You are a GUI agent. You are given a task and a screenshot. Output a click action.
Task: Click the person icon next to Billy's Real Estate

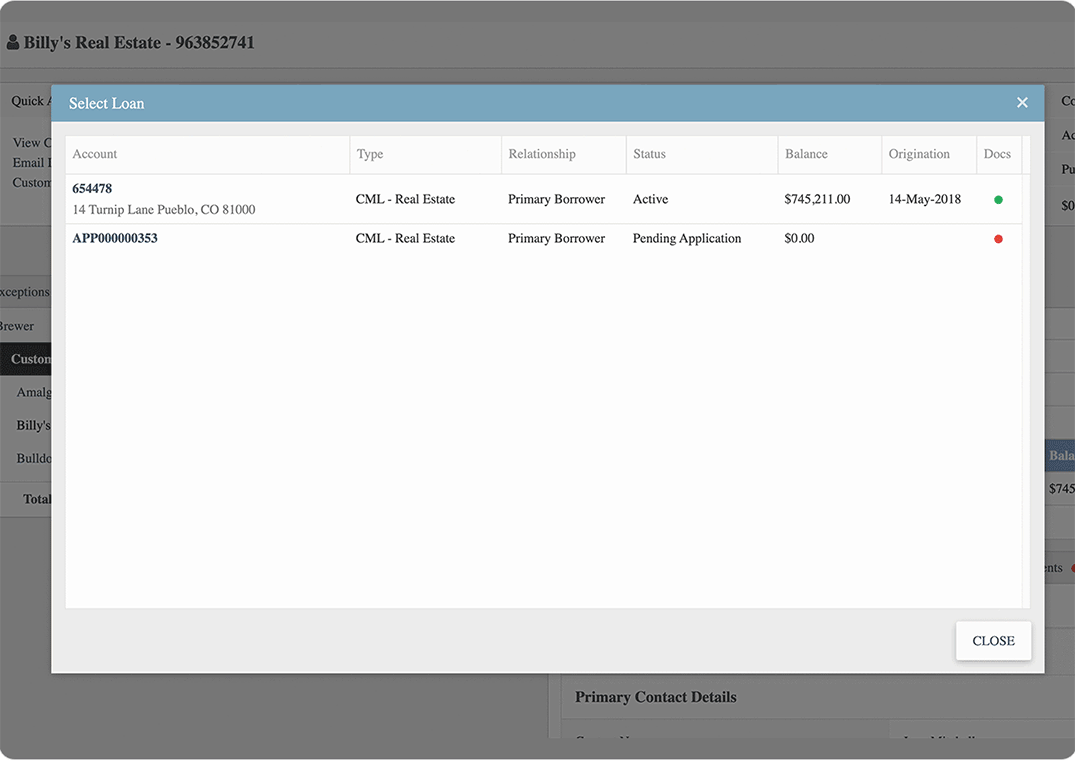tap(12, 42)
